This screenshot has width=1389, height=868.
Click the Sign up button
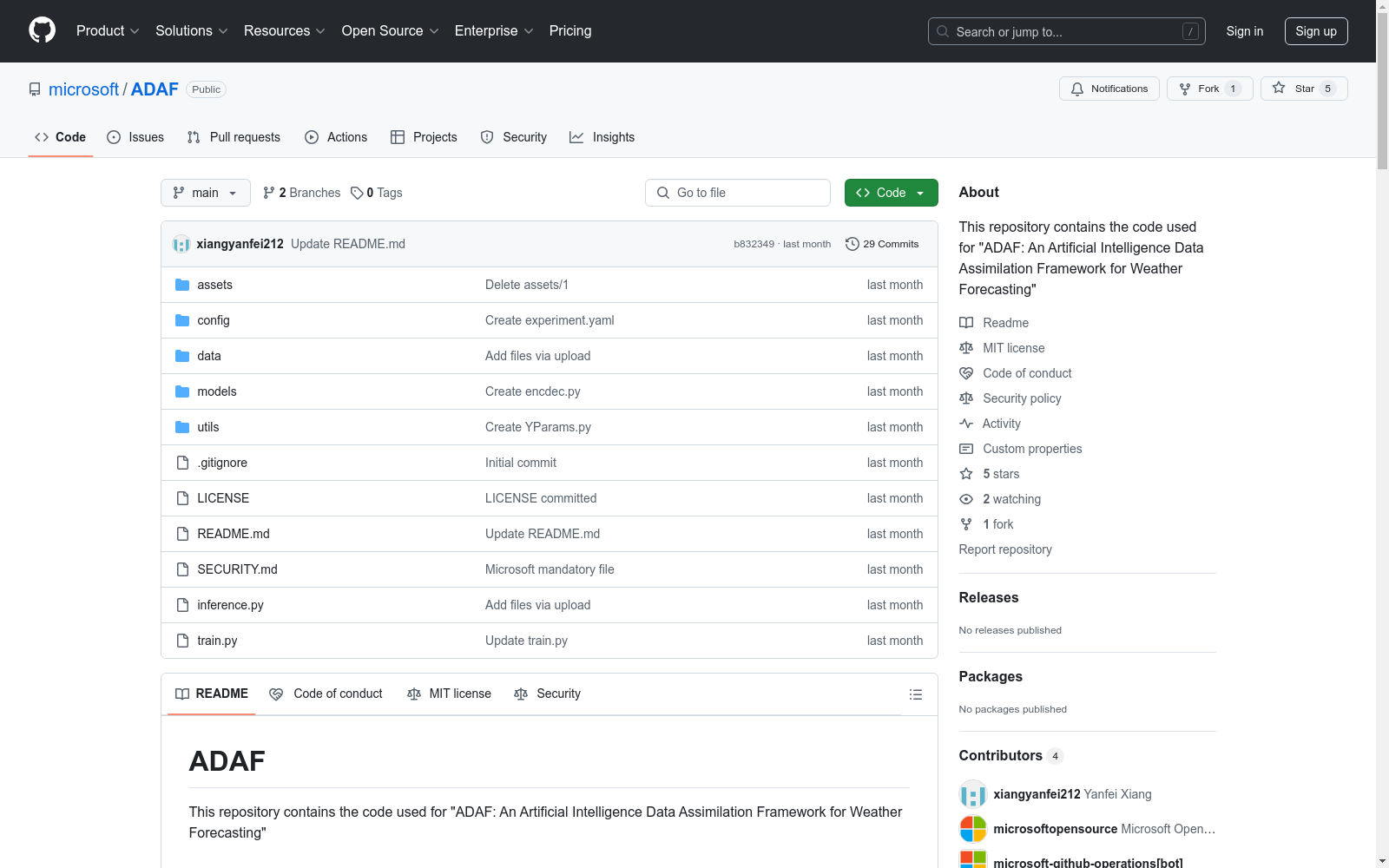(1316, 31)
